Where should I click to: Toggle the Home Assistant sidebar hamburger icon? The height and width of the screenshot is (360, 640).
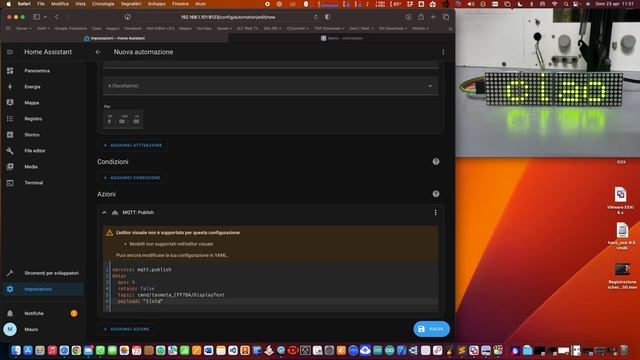pos(10,52)
